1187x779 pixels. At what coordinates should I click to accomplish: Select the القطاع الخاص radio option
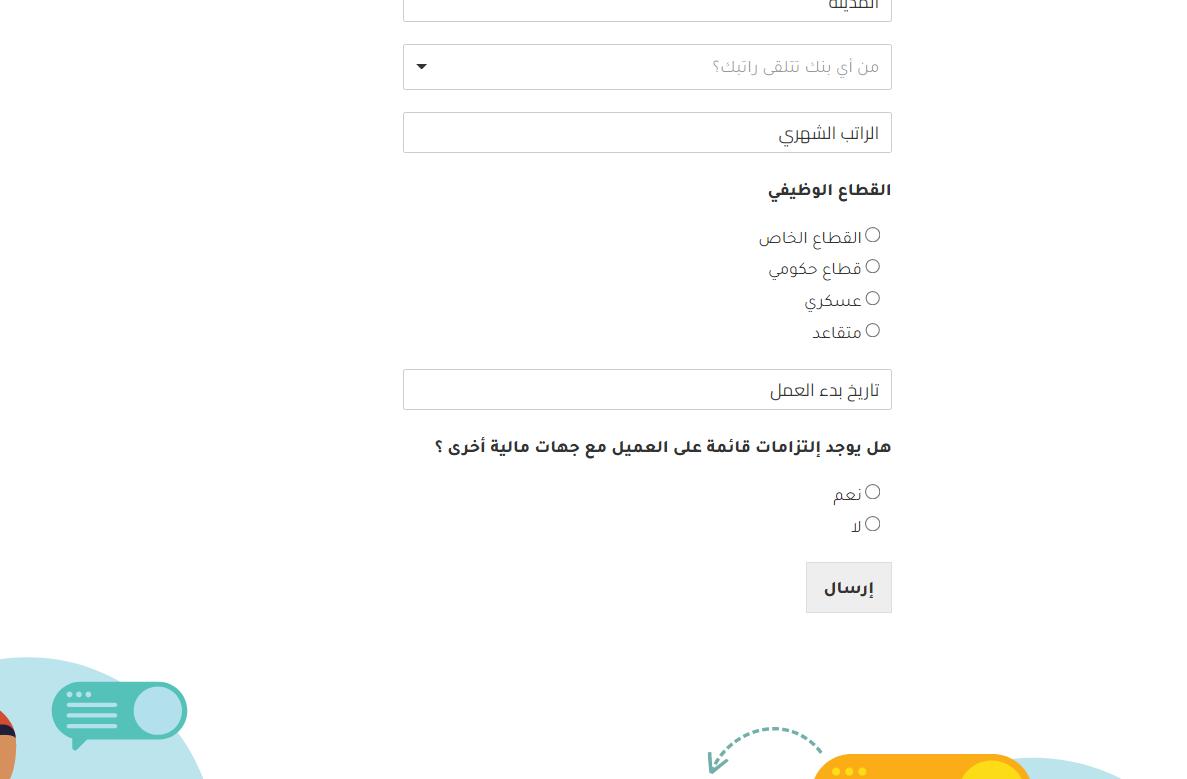tap(873, 235)
